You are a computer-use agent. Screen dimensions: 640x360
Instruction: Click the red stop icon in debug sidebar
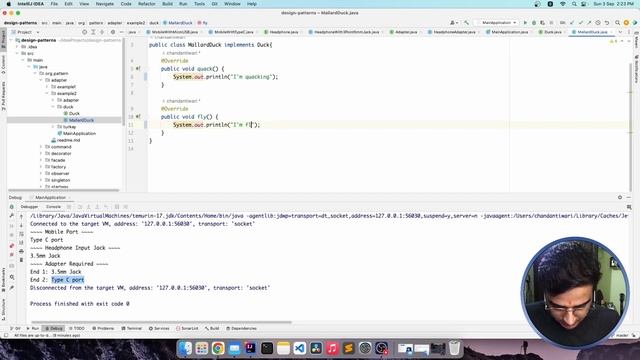click(12, 255)
